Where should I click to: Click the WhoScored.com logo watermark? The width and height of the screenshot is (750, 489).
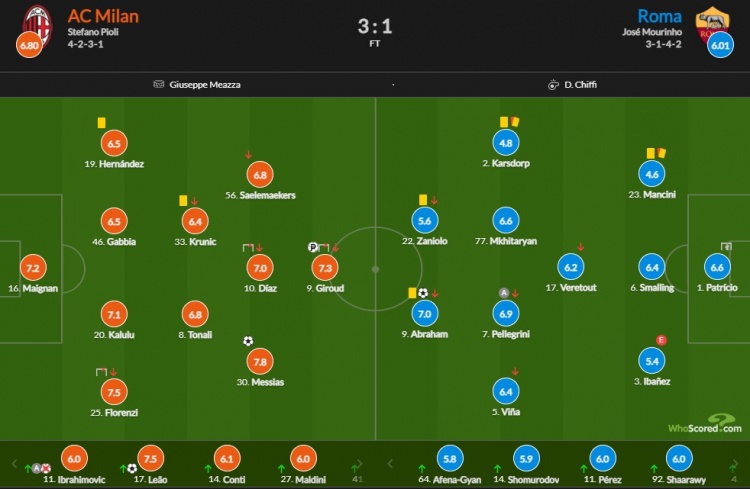pyautogui.click(x=705, y=424)
